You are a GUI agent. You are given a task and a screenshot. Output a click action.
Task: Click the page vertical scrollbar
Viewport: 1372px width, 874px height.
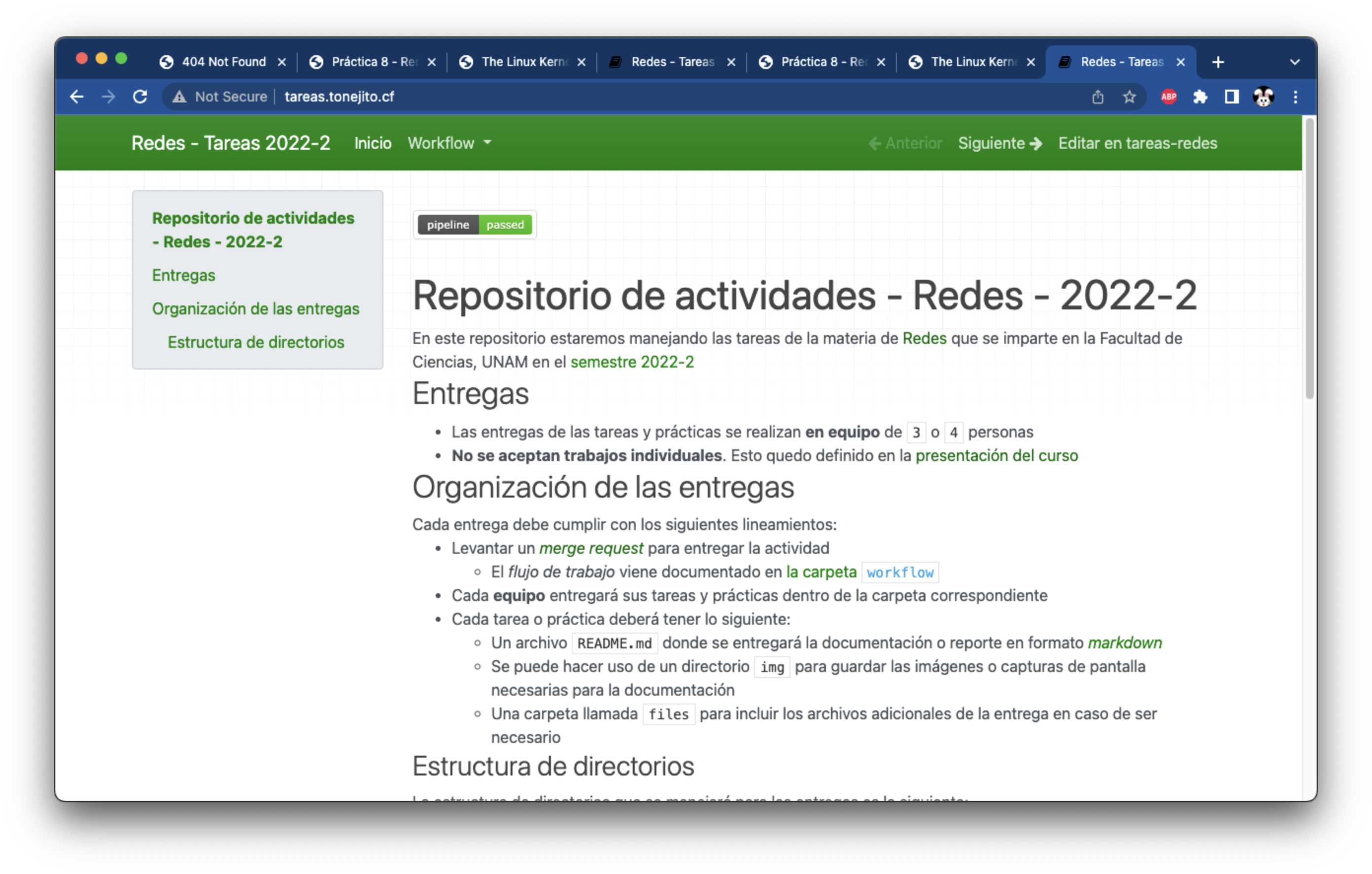(1309, 259)
